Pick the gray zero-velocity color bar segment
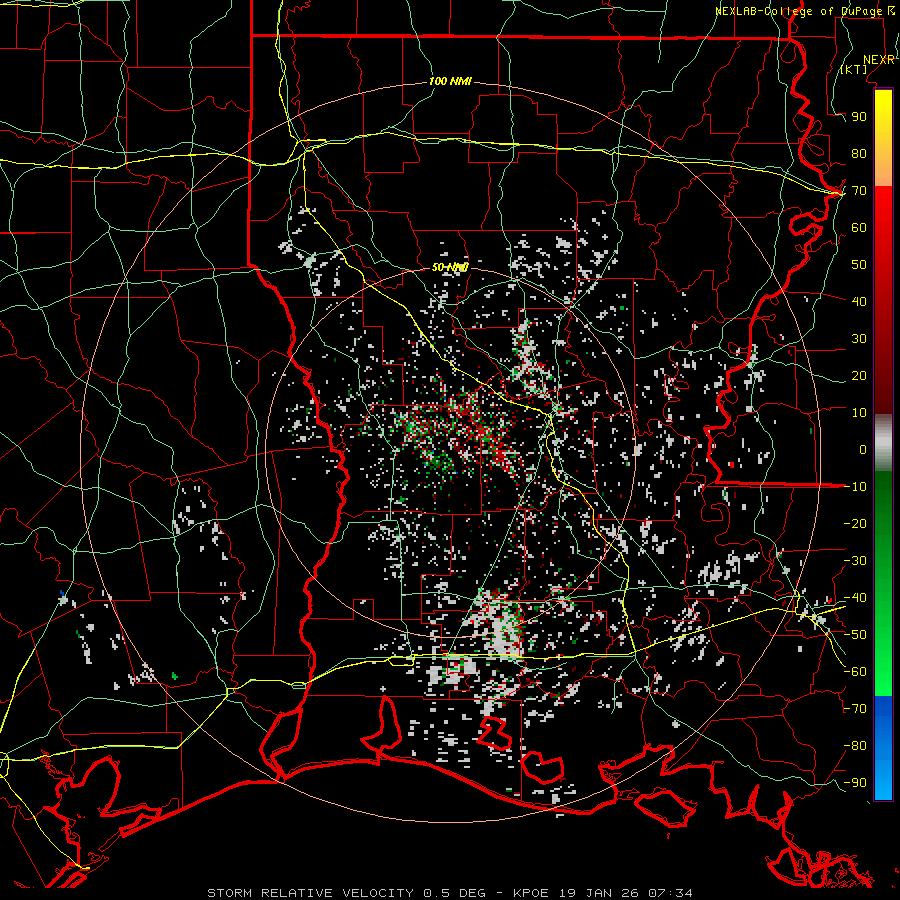Screen dimensions: 900x900 click(883, 442)
